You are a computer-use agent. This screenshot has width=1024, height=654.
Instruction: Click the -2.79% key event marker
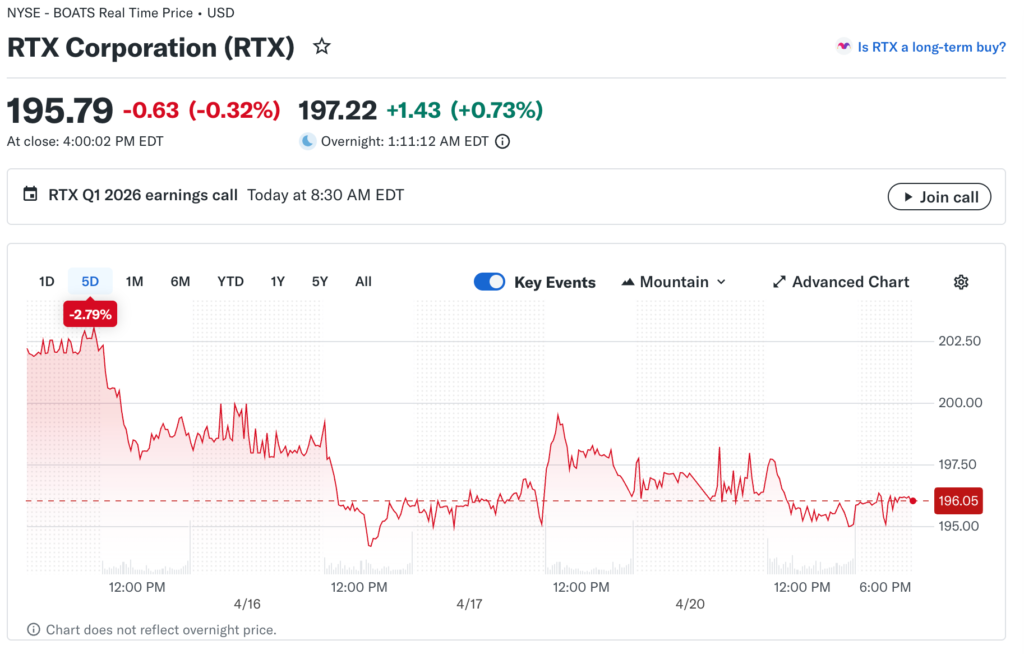(90, 314)
